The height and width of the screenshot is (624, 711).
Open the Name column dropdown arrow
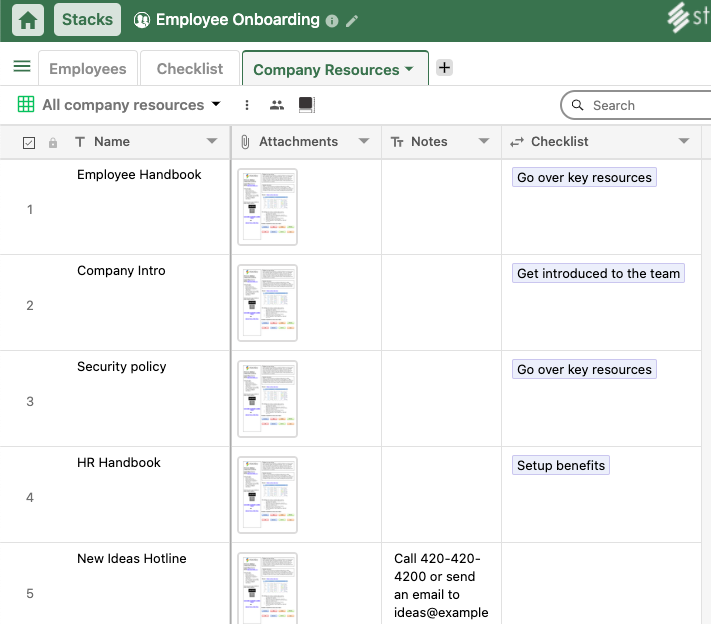click(212, 142)
